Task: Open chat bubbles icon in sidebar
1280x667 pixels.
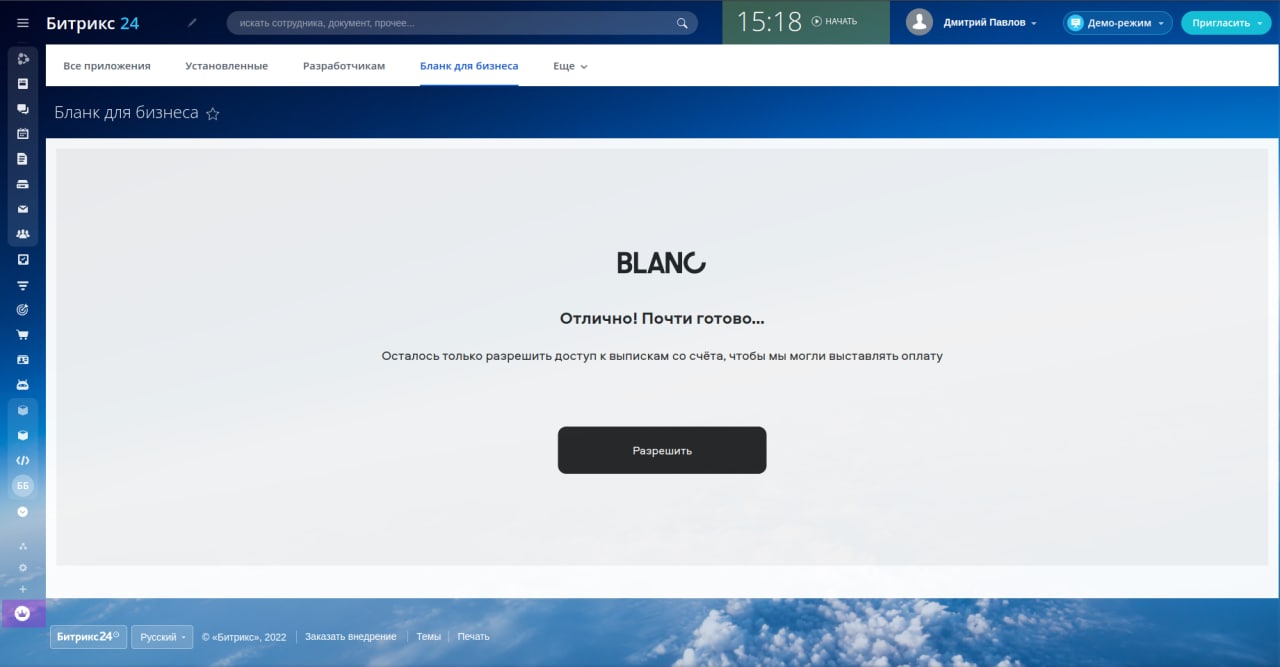Action: coord(23,109)
